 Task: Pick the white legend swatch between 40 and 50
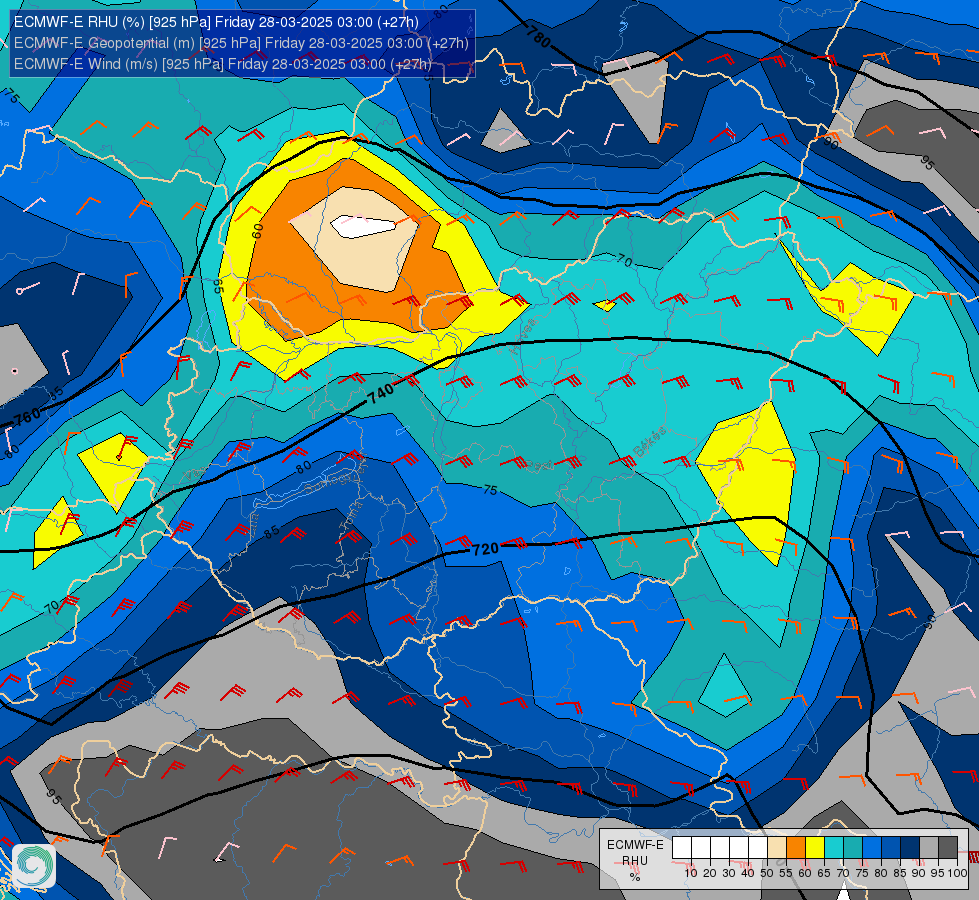coord(758,848)
